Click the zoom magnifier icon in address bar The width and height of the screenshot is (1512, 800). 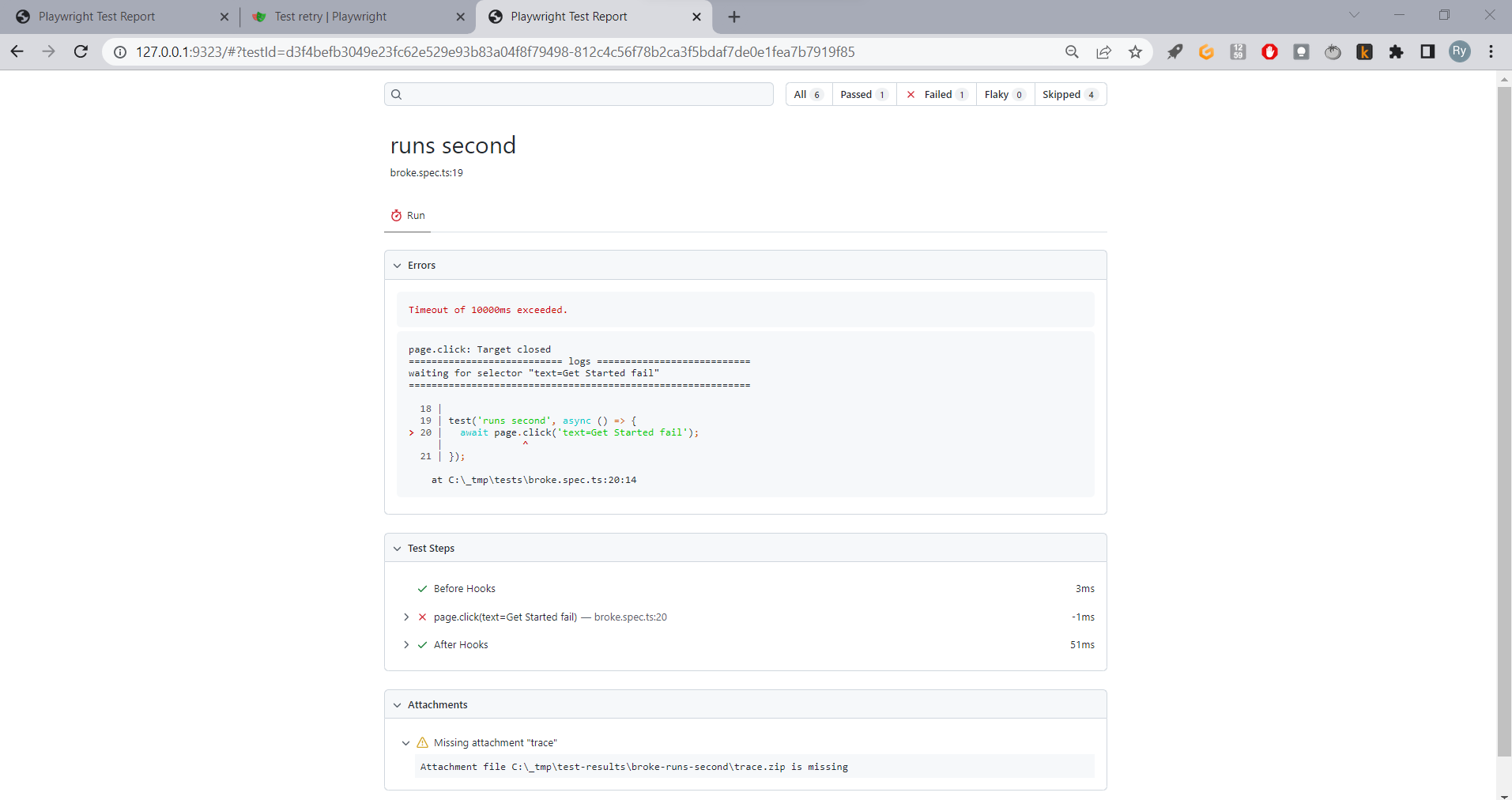[1072, 52]
